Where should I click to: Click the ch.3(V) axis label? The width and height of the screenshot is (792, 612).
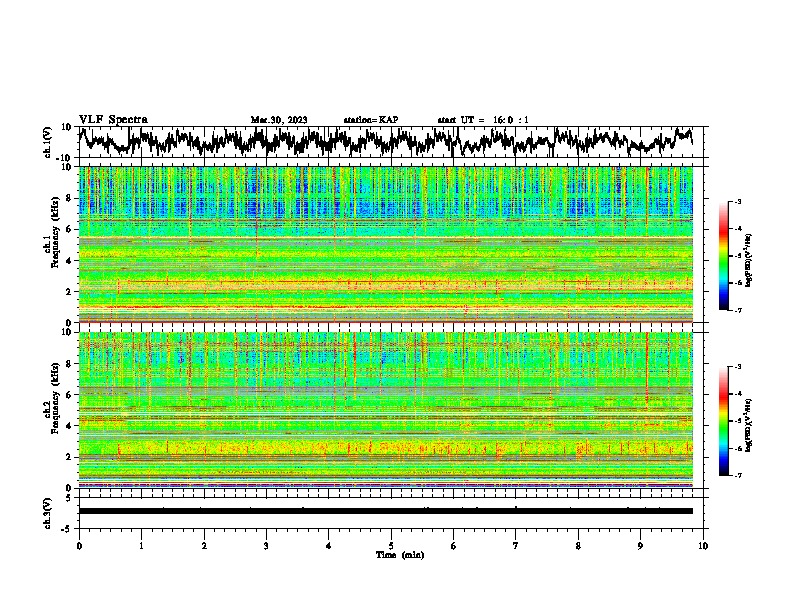tap(48, 513)
